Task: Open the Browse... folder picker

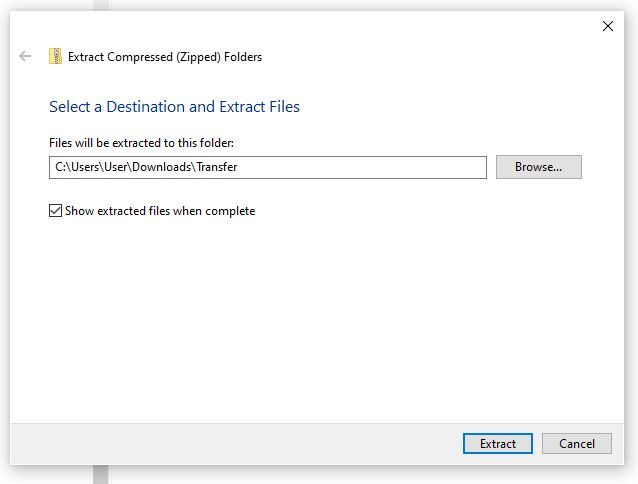Action: point(538,167)
